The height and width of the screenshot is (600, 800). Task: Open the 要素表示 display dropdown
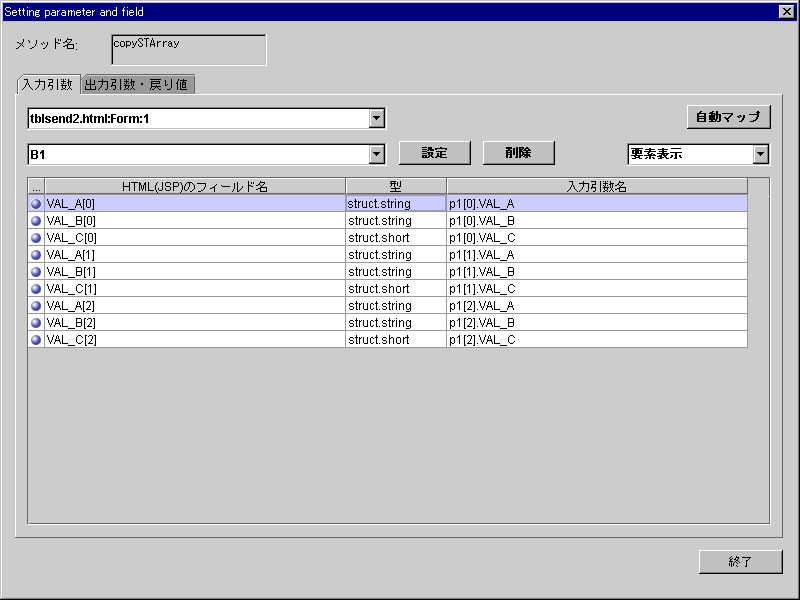click(760, 154)
